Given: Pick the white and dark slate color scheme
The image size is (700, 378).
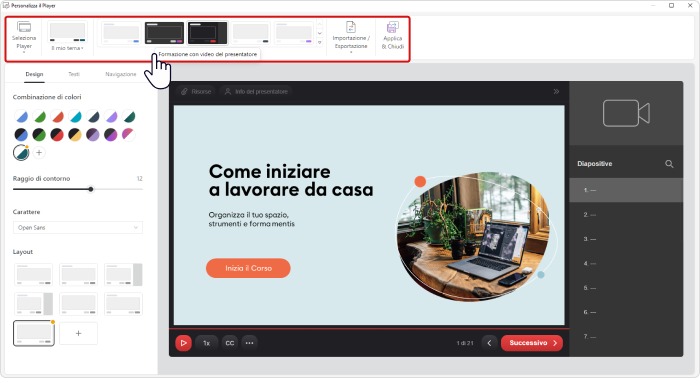Looking at the screenshot, I should (x=93, y=116).
